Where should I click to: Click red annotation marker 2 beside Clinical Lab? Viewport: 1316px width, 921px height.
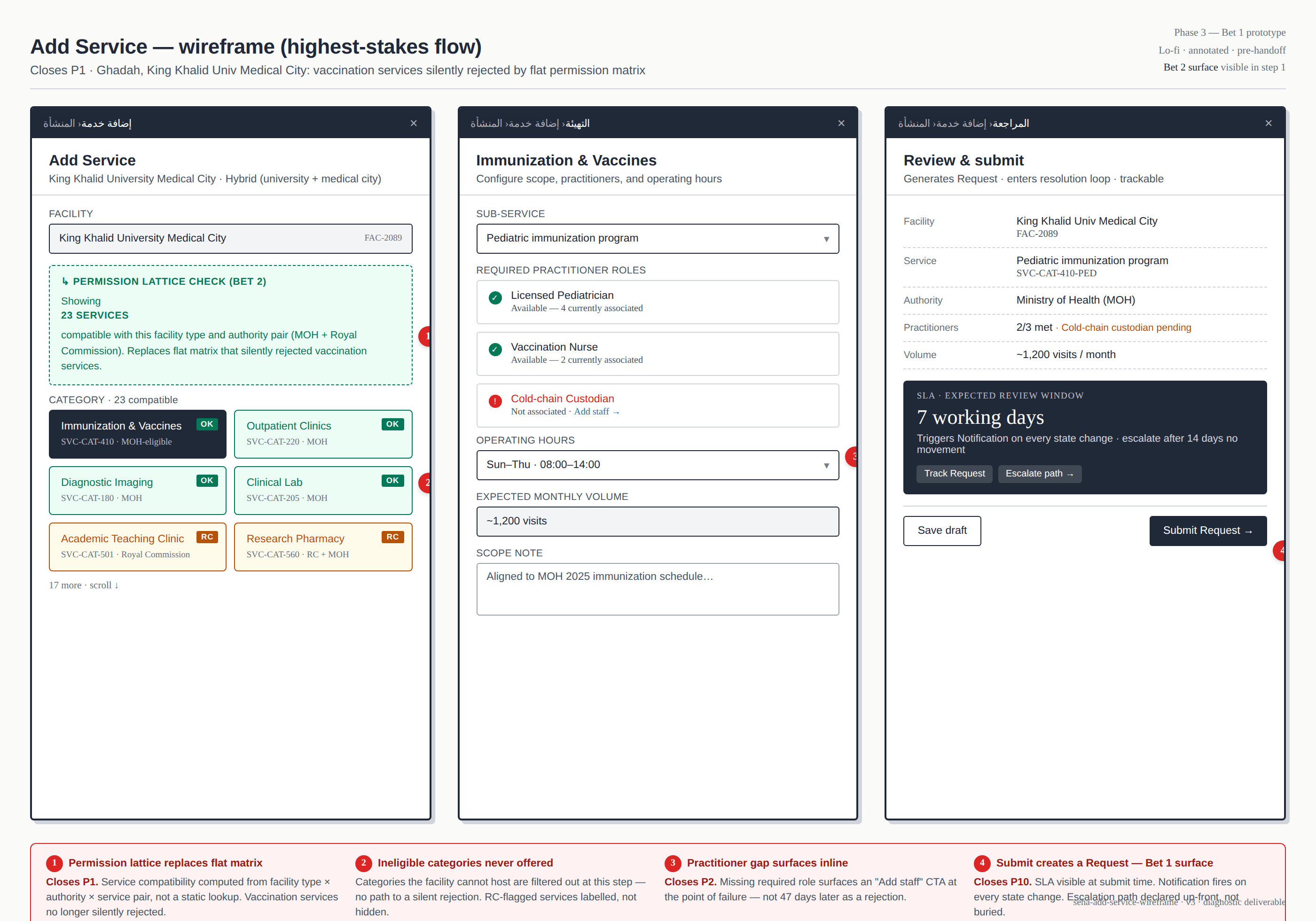coord(427,483)
